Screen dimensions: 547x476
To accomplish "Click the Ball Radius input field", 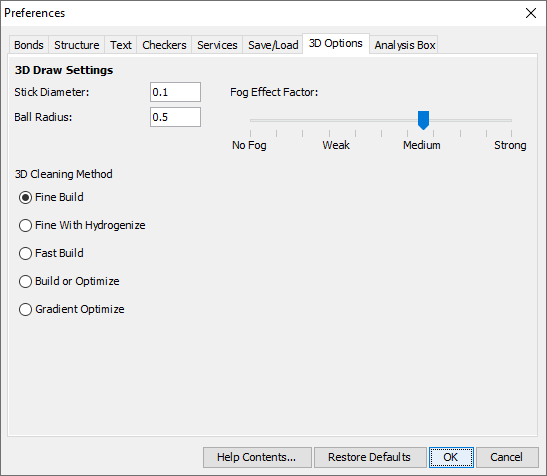I will click(x=175, y=117).
